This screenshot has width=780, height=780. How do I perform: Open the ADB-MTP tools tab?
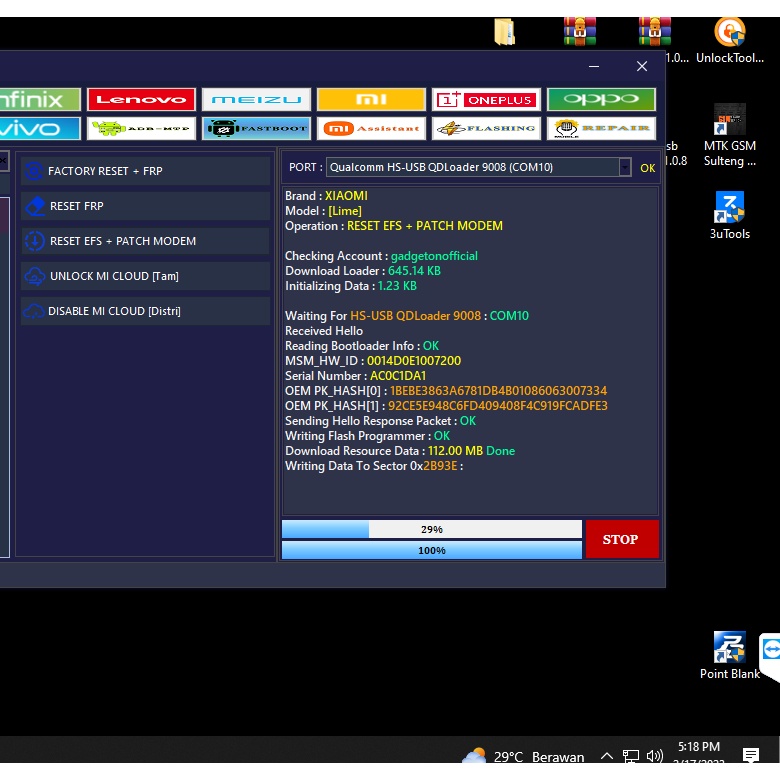click(x=141, y=128)
